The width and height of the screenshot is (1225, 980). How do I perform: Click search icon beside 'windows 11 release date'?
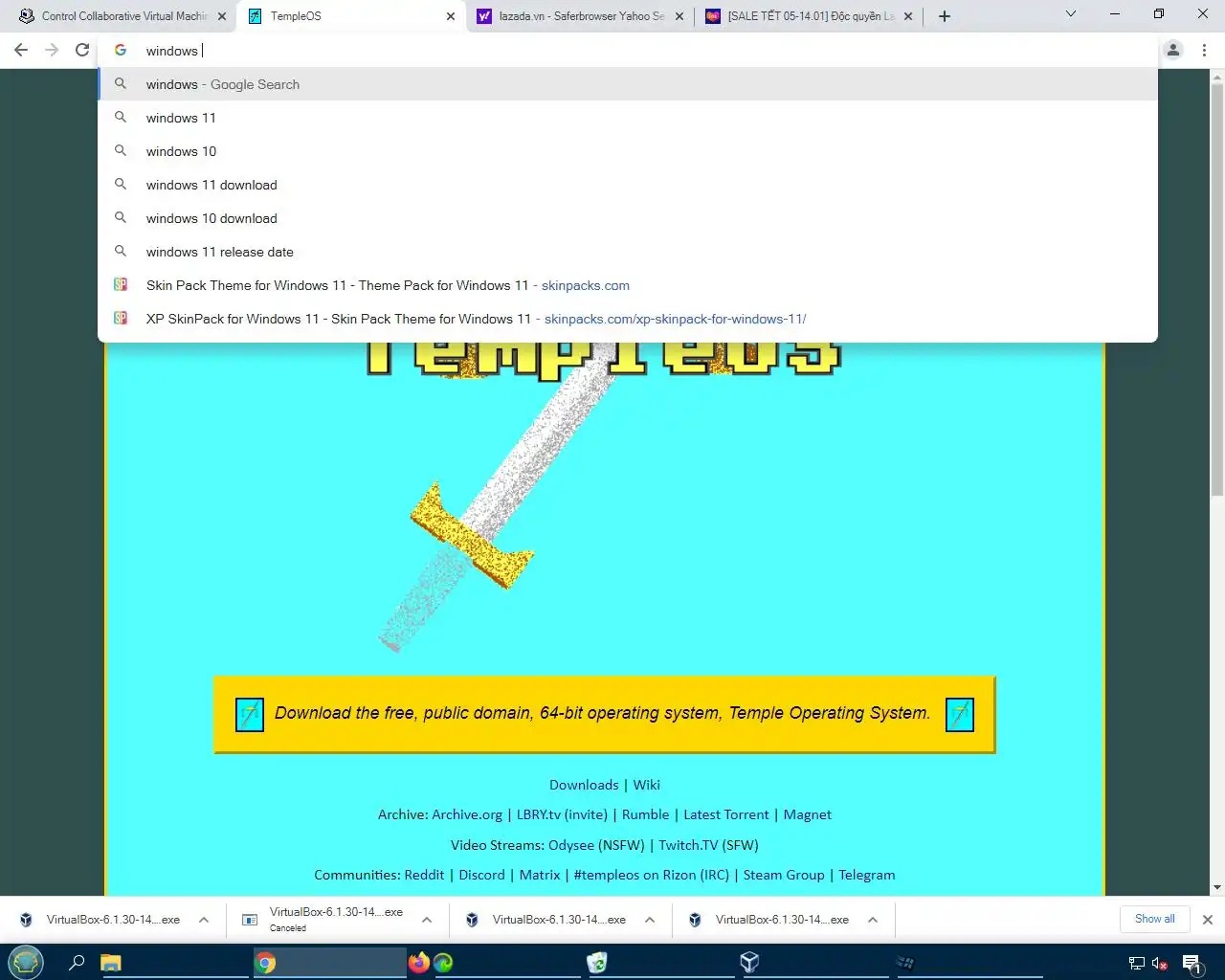(x=121, y=251)
